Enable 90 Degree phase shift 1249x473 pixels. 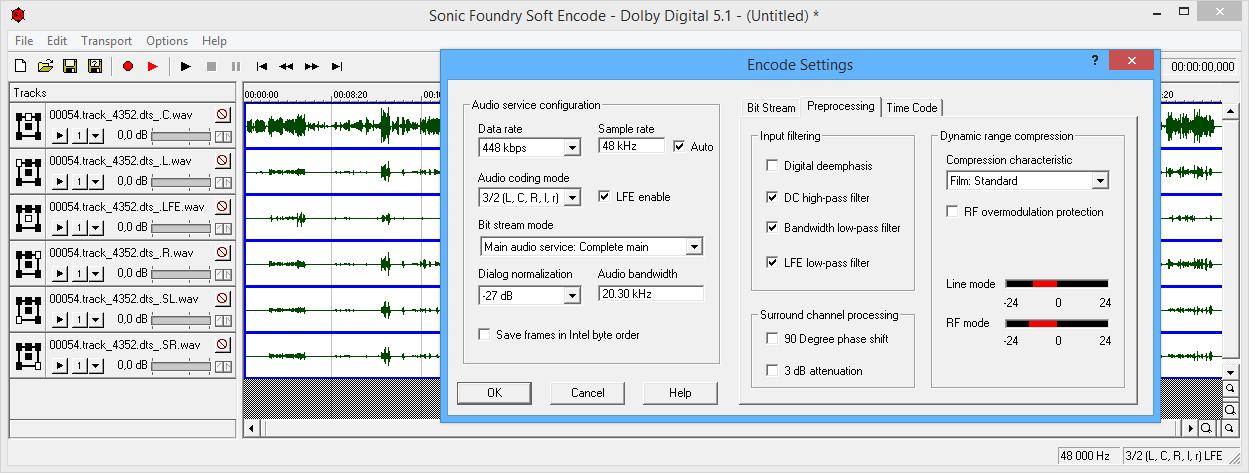(772, 338)
